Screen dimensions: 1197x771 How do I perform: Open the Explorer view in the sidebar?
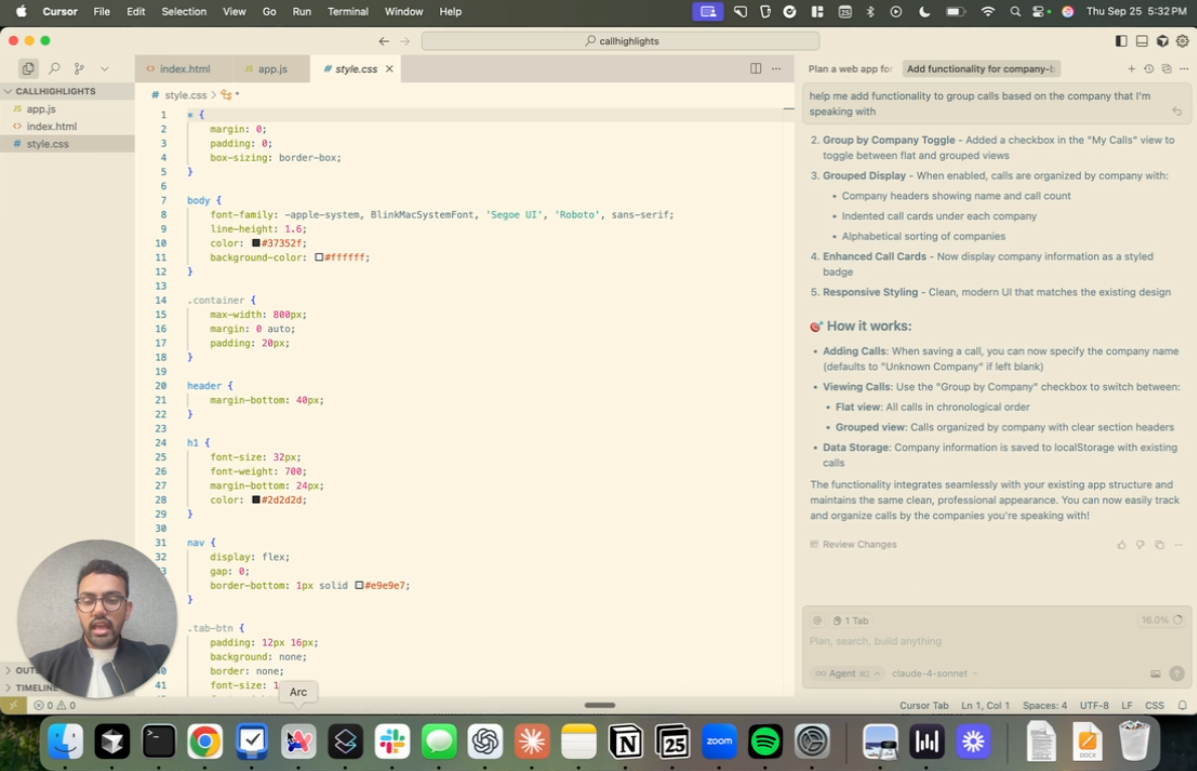pyautogui.click(x=28, y=69)
